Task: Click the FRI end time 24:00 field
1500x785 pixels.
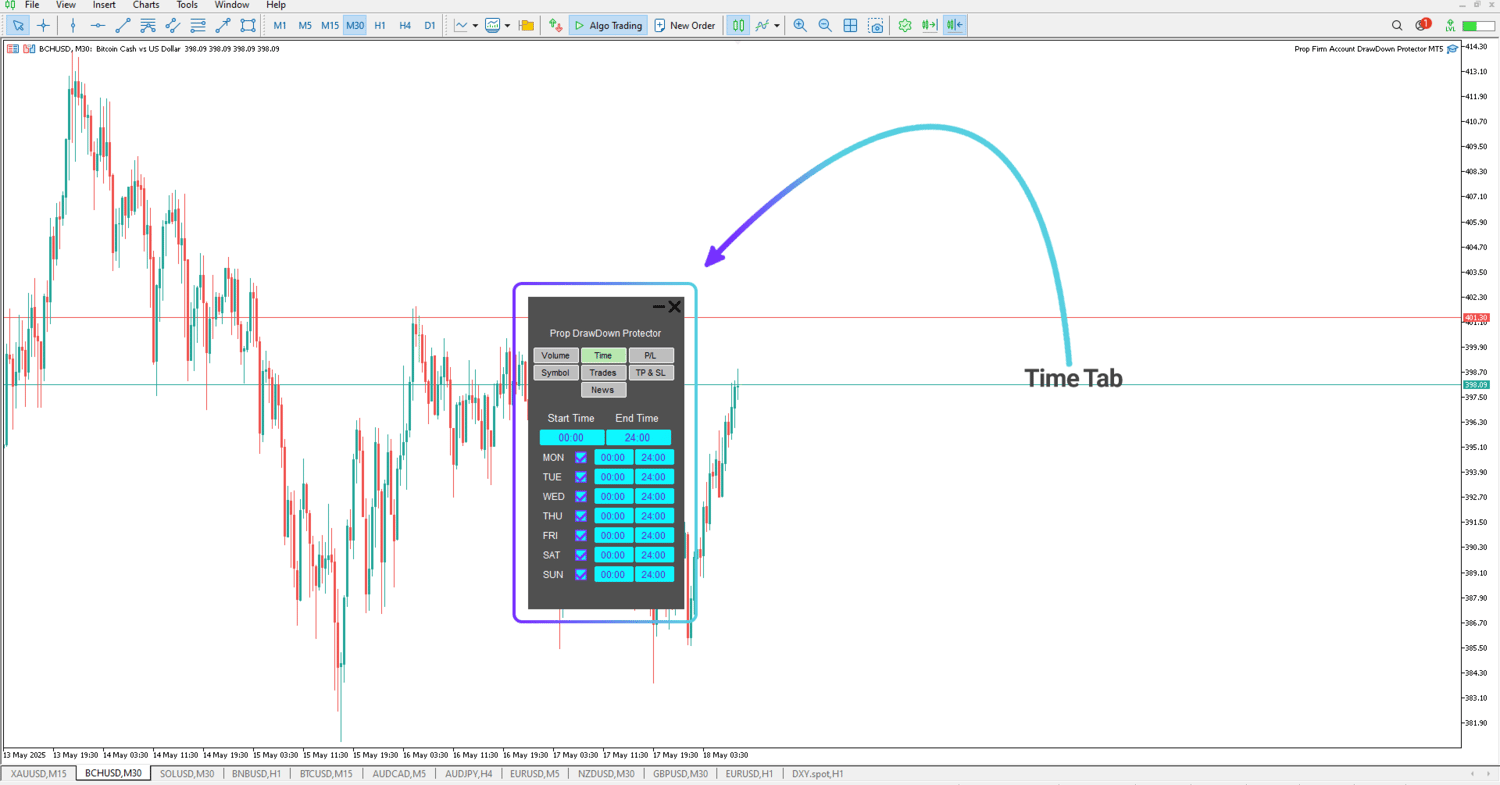Action: coord(654,536)
